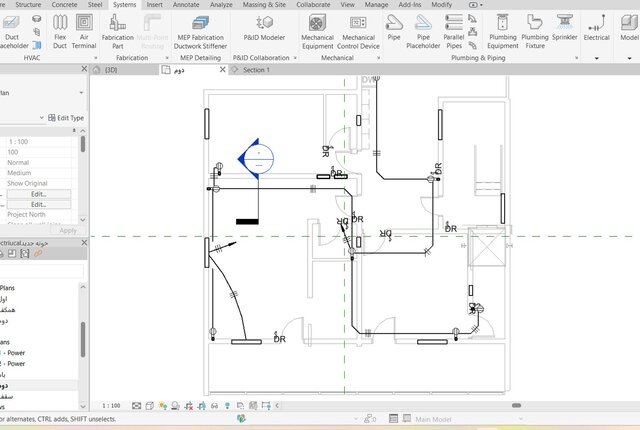Click the orange link icon in Project Browser

[x=38, y=254]
